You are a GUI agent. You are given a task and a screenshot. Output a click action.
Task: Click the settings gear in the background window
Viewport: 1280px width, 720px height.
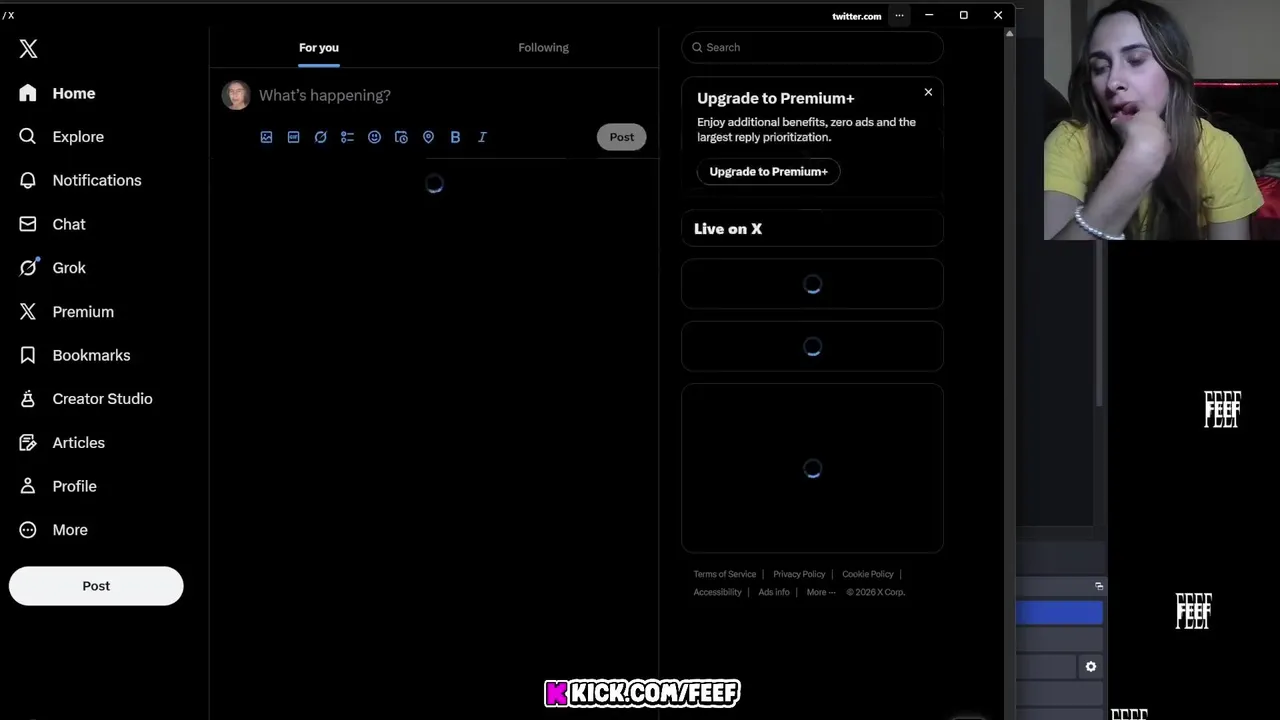pos(1091,666)
